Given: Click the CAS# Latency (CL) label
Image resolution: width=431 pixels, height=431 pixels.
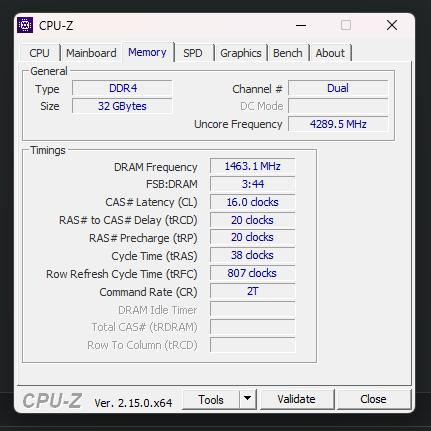Looking at the screenshot, I should point(151,202).
